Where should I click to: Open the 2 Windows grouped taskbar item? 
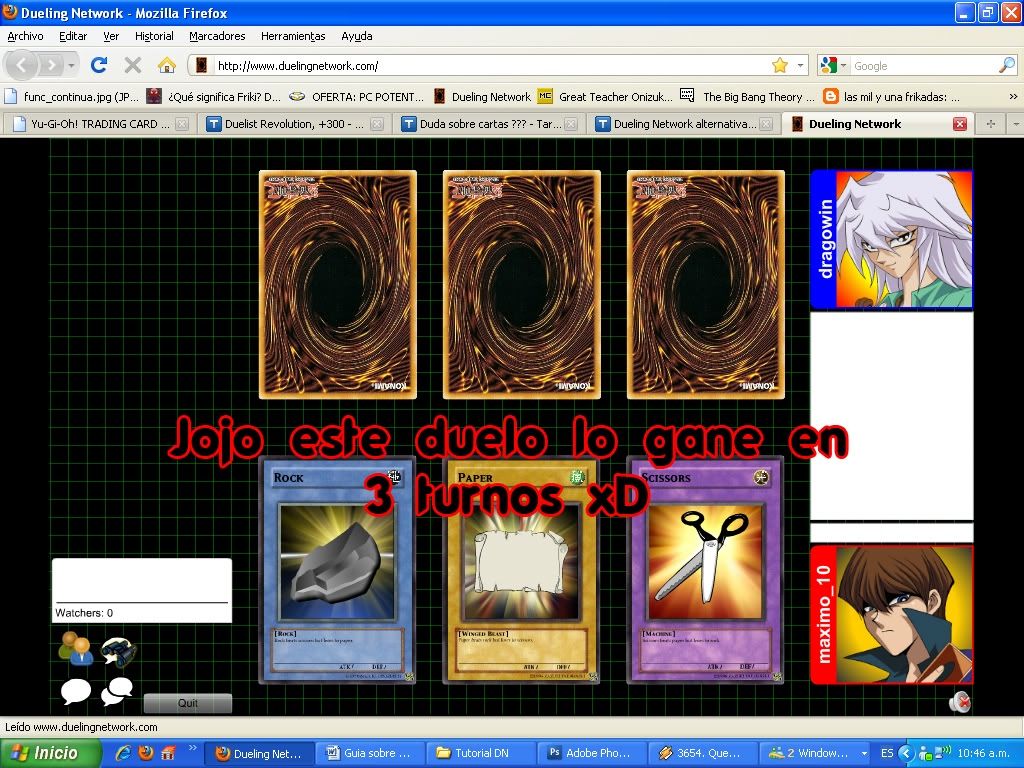816,753
